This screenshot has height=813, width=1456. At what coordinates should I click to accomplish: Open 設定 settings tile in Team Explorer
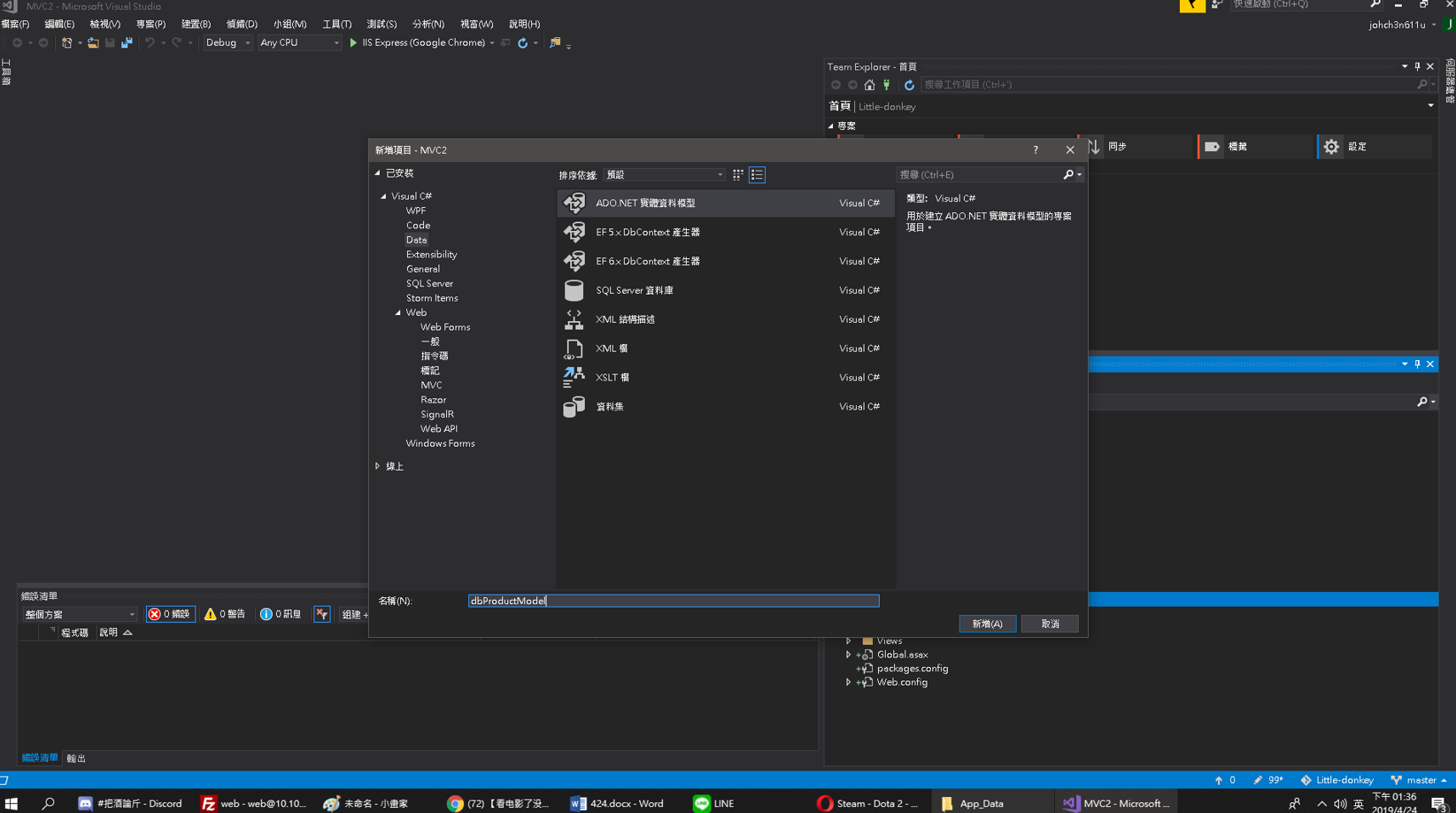(x=1375, y=147)
